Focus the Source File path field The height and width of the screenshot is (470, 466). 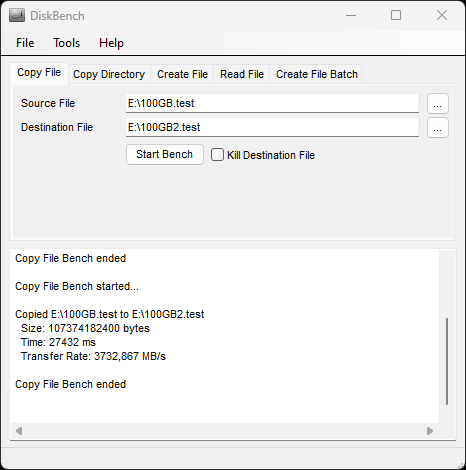tap(272, 103)
